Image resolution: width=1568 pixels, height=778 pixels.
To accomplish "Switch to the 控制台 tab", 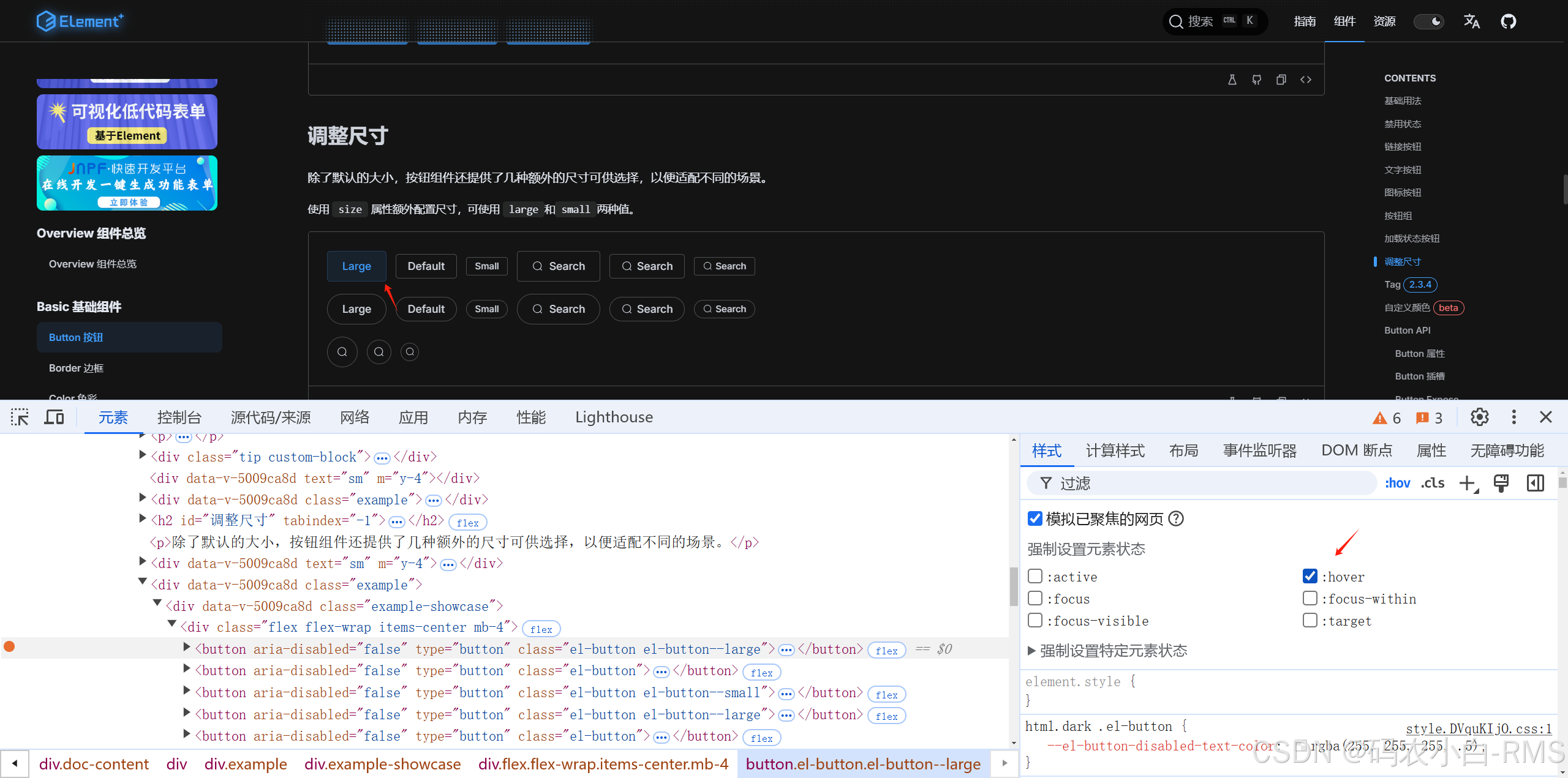I will [x=179, y=417].
